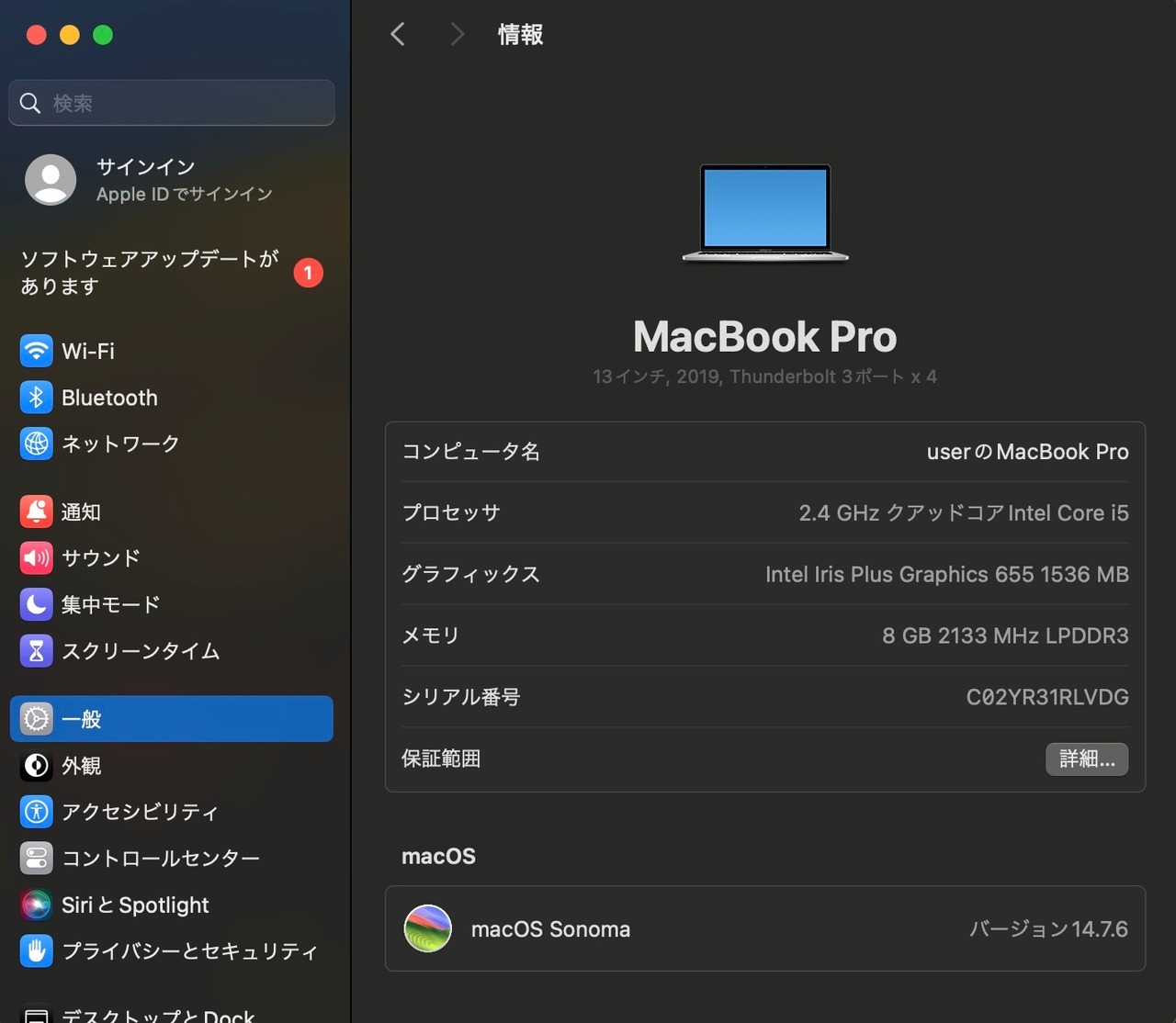The height and width of the screenshot is (1023, 1176).
Task: Open 外観 settings pane
Action: [172, 765]
